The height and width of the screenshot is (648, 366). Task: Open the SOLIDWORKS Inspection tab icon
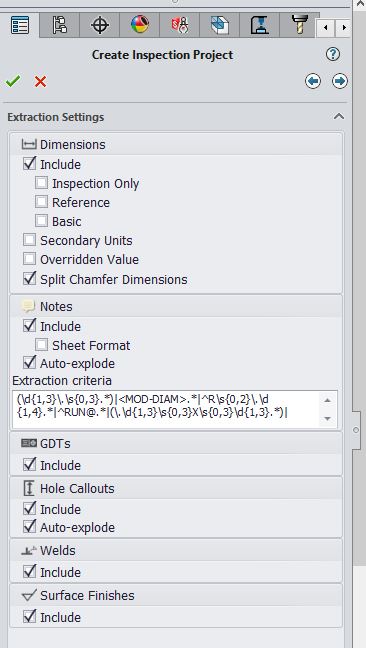180,25
